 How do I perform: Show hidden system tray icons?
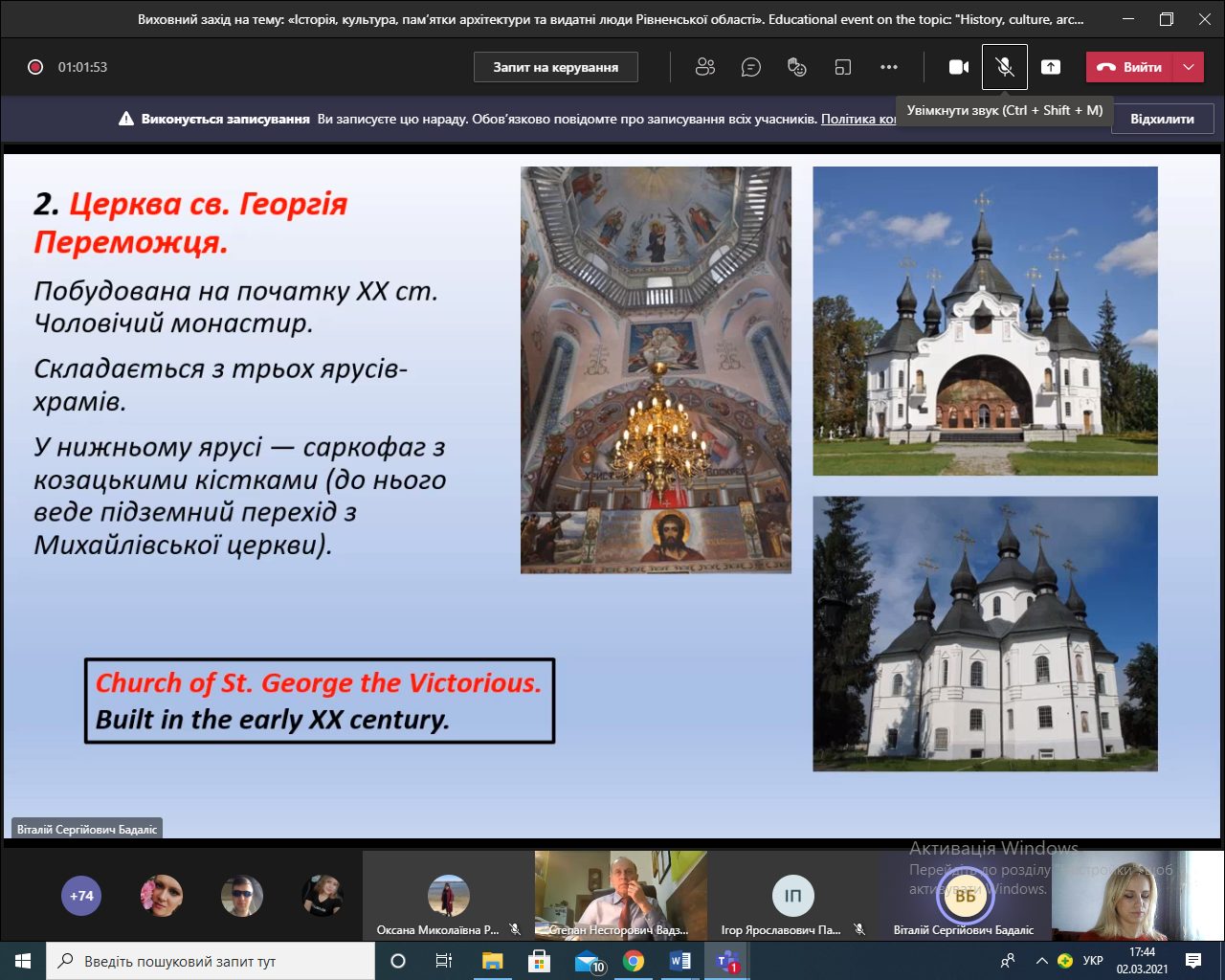click(x=1041, y=960)
